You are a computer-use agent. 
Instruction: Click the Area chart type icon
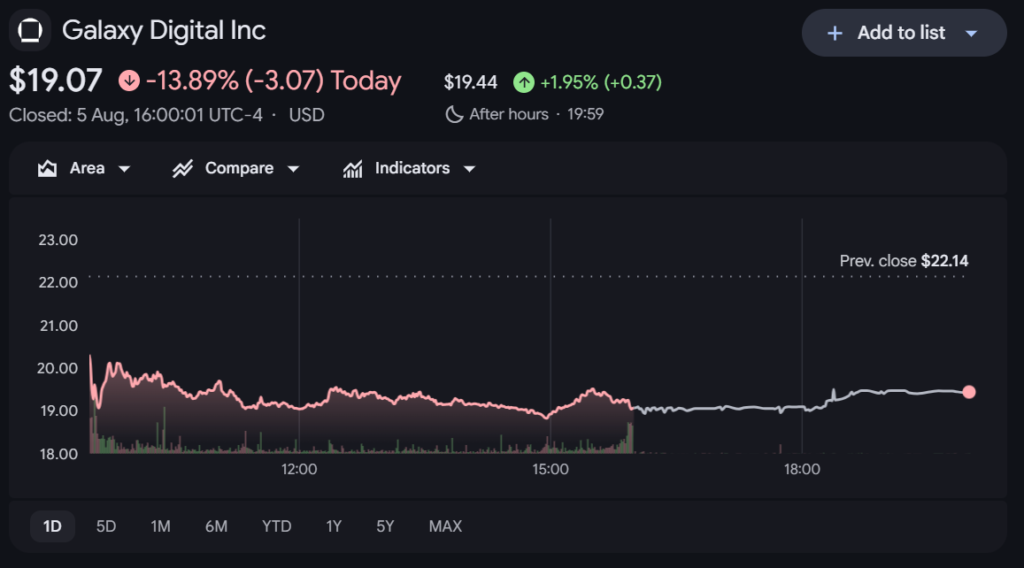click(47, 168)
